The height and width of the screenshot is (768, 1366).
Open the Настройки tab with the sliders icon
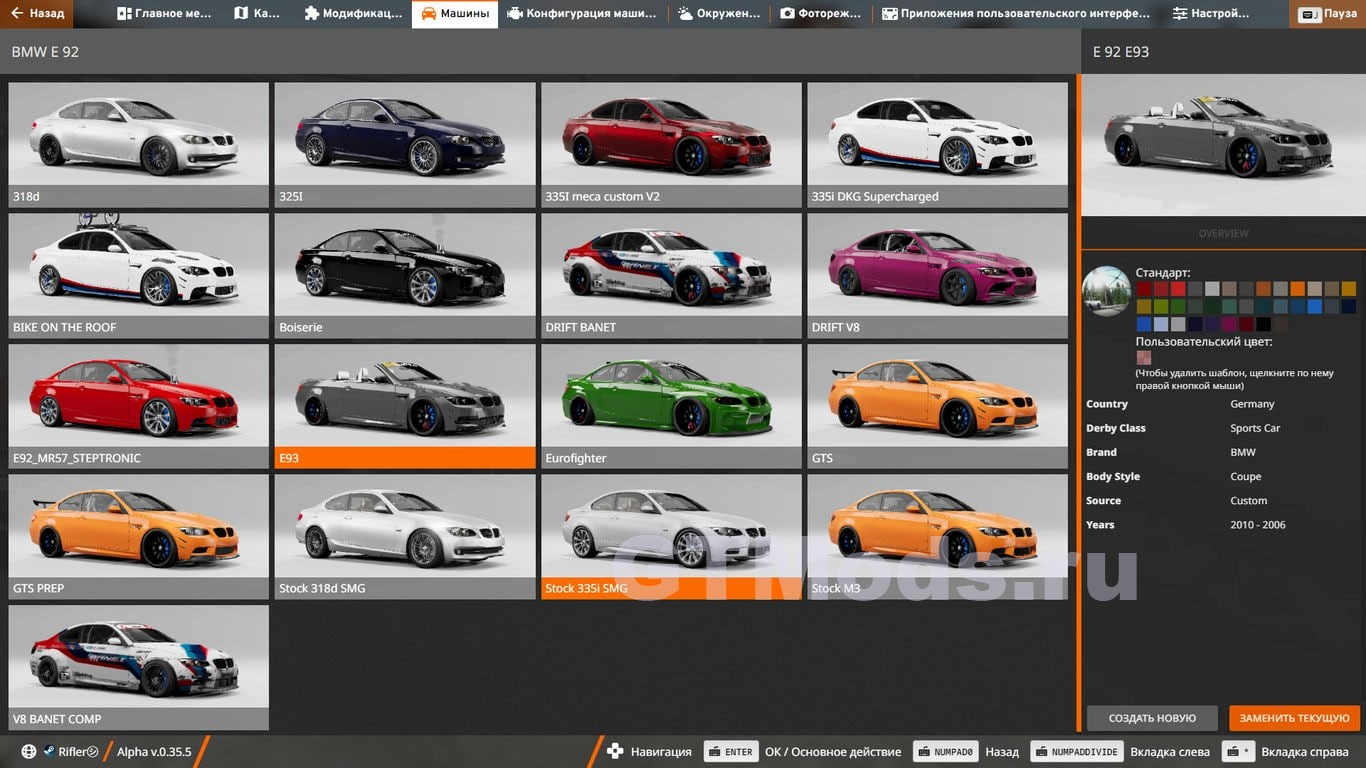[x=1211, y=14]
